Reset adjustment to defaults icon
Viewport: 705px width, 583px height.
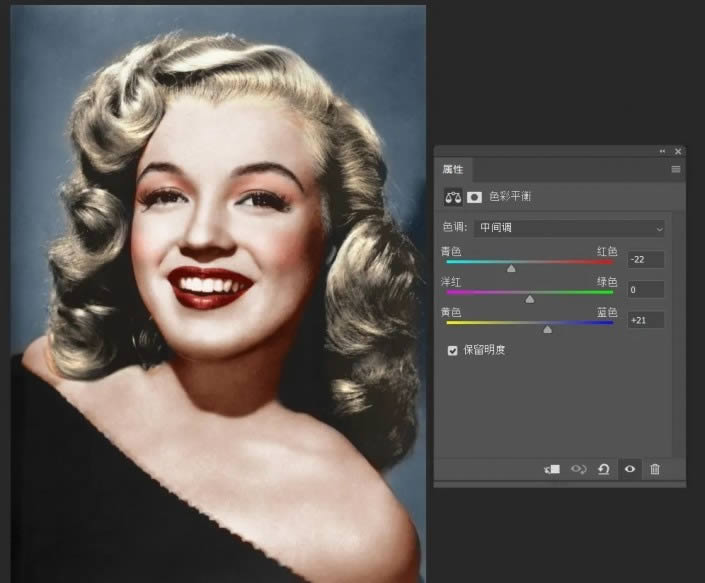pyautogui.click(x=603, y=469)
